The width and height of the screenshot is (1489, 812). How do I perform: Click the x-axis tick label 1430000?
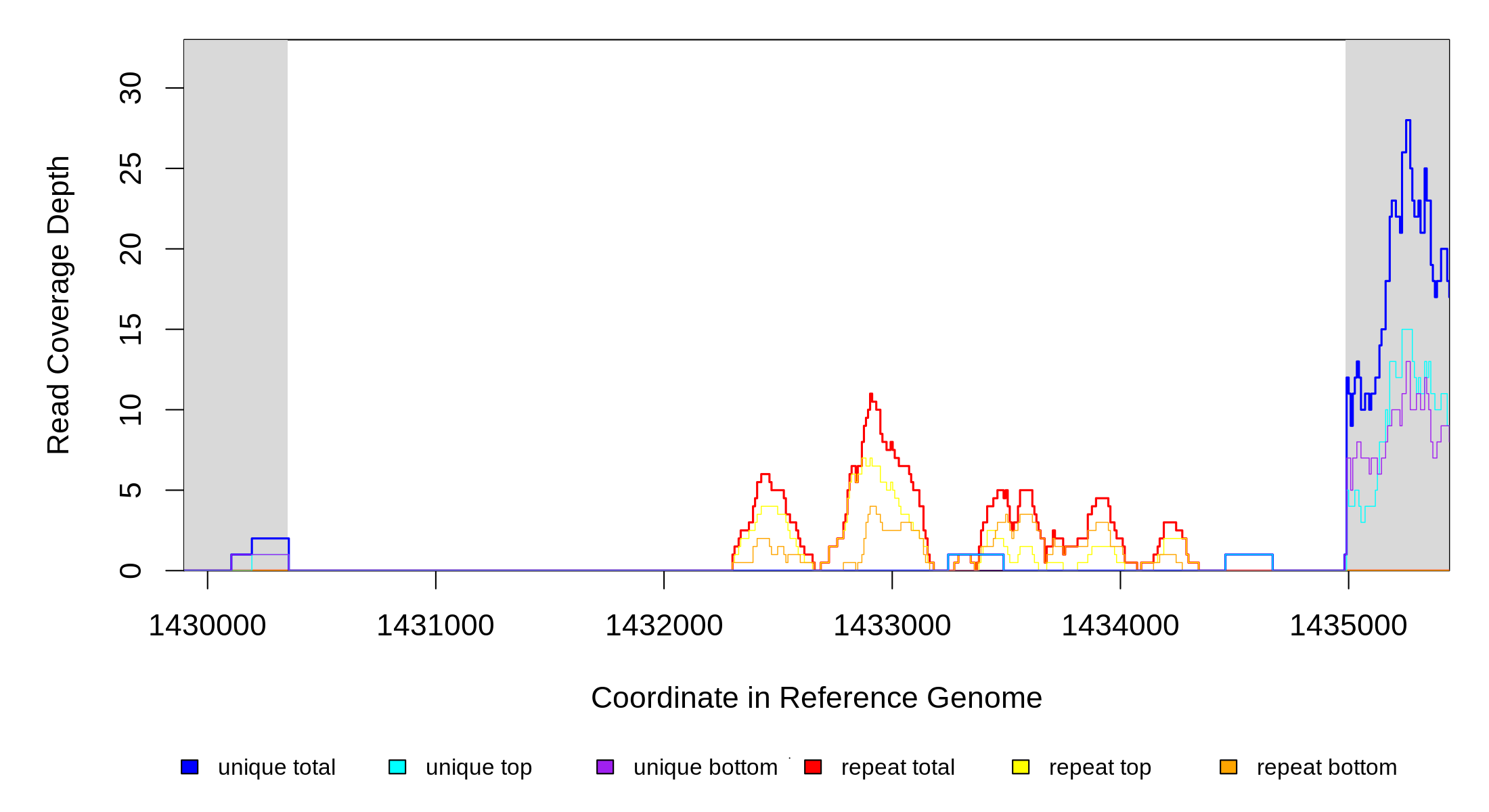(207, 626)
